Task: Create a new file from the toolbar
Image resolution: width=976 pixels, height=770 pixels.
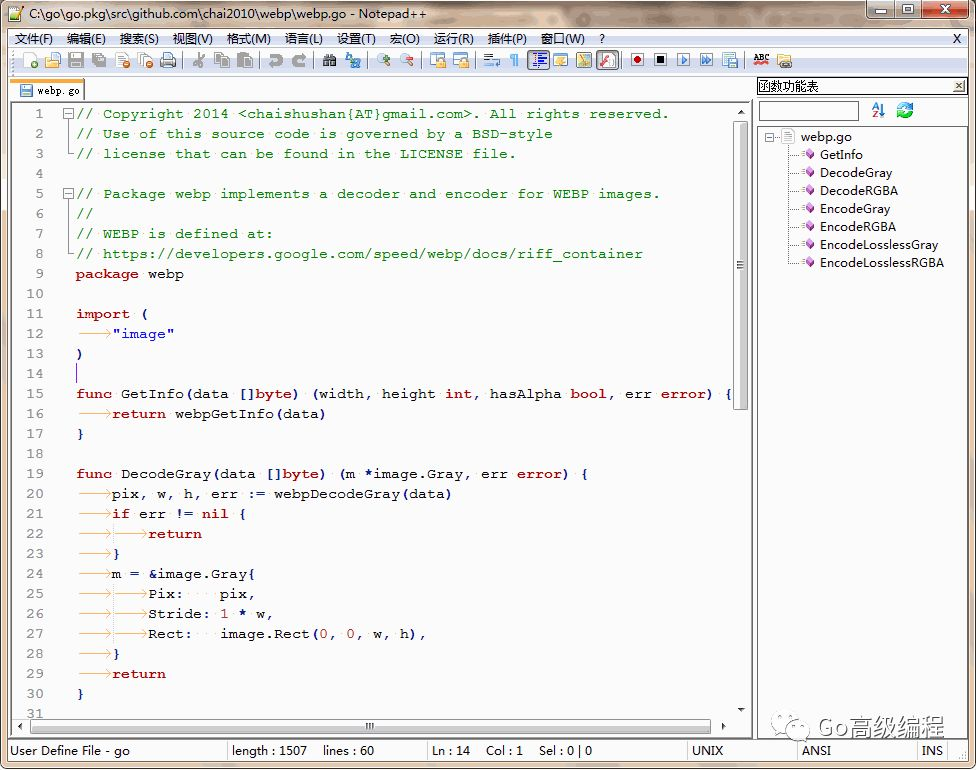Action: (x=30, y=60)
